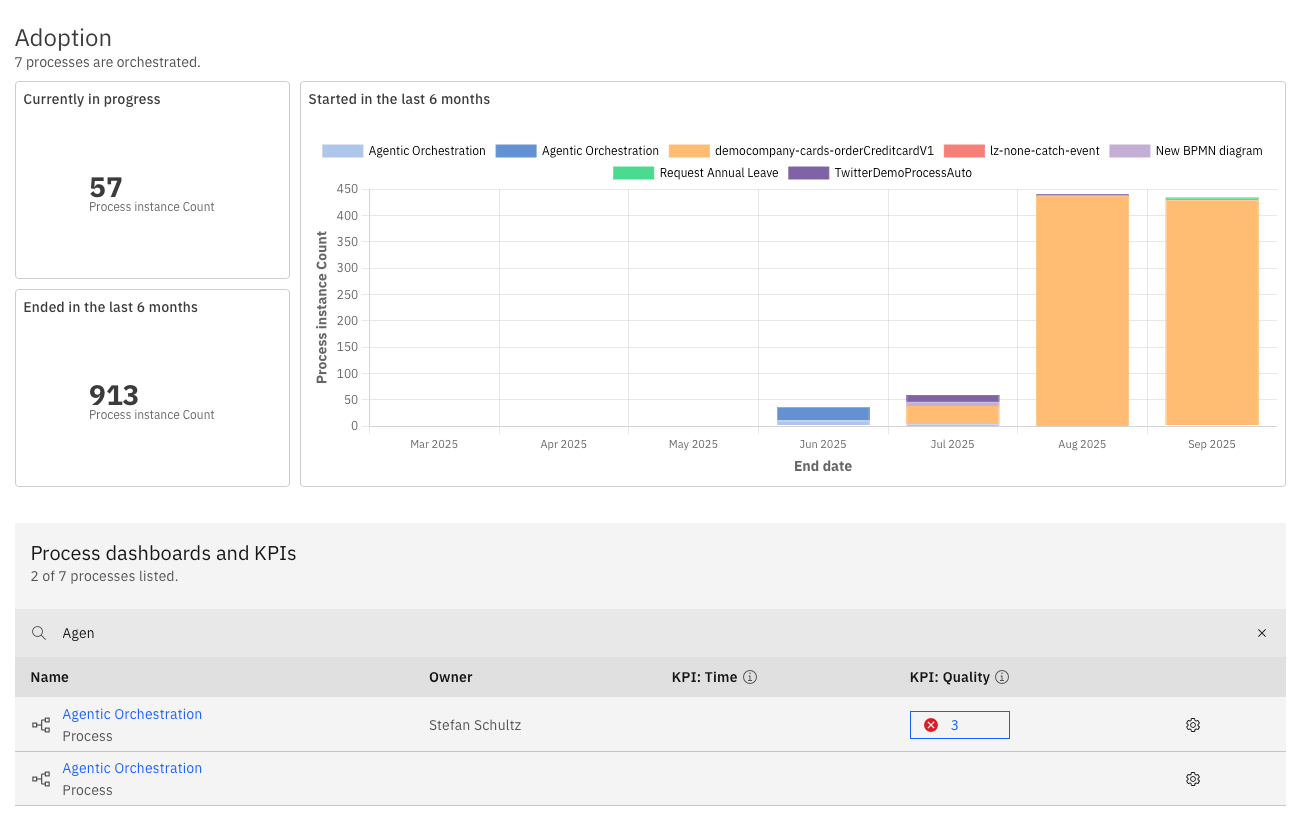This screenshot has width=1294, height=813.
Task: Open the info icon next to KPI: Time
Action: click(x=750, y=677)
